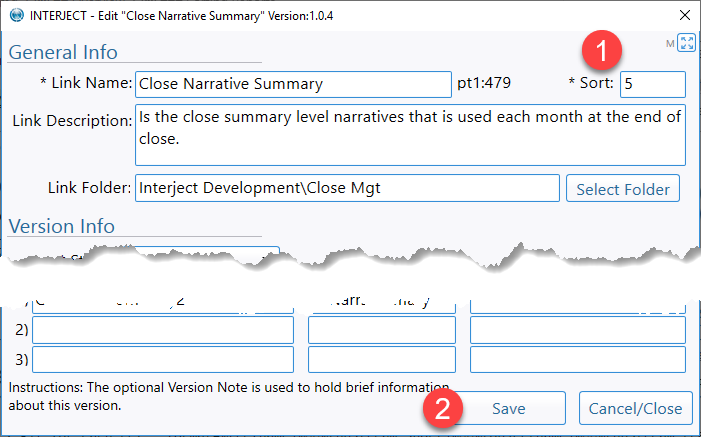Click the Interject globe icon in title bar
Viewport: 701px width, 437px height.
pyautogui.click(x=17, y=16)
